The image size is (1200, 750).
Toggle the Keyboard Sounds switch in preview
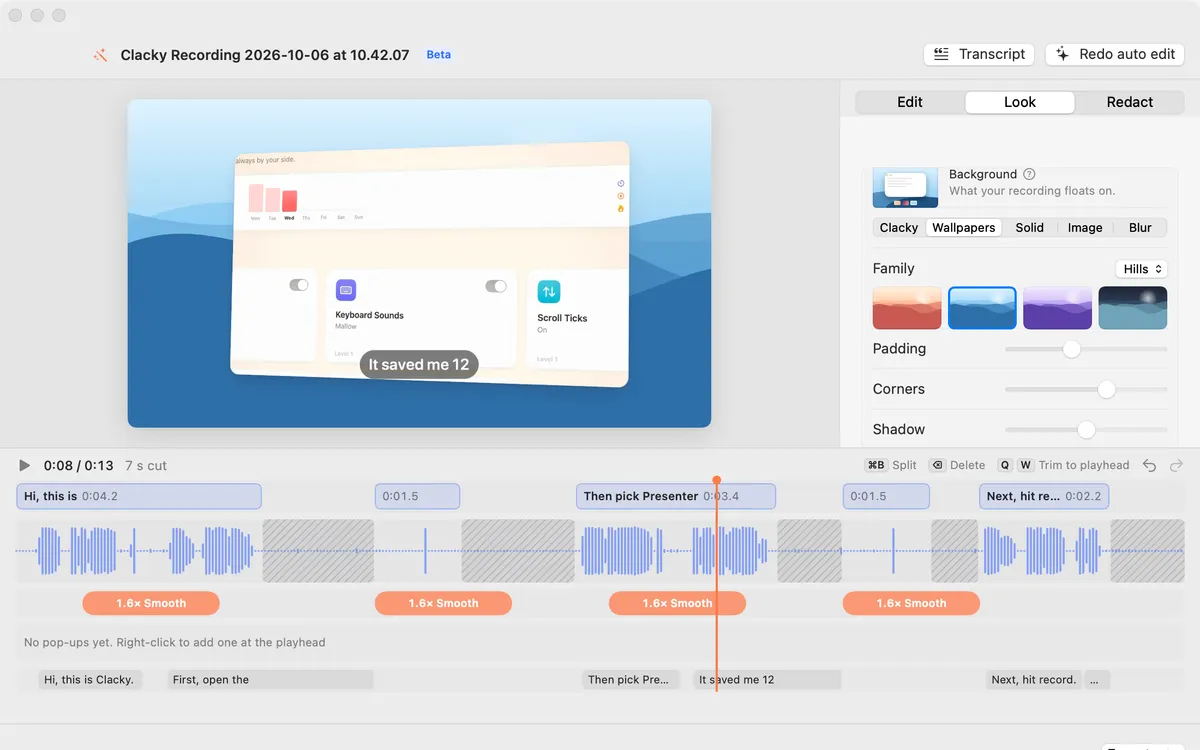point(496,286)
